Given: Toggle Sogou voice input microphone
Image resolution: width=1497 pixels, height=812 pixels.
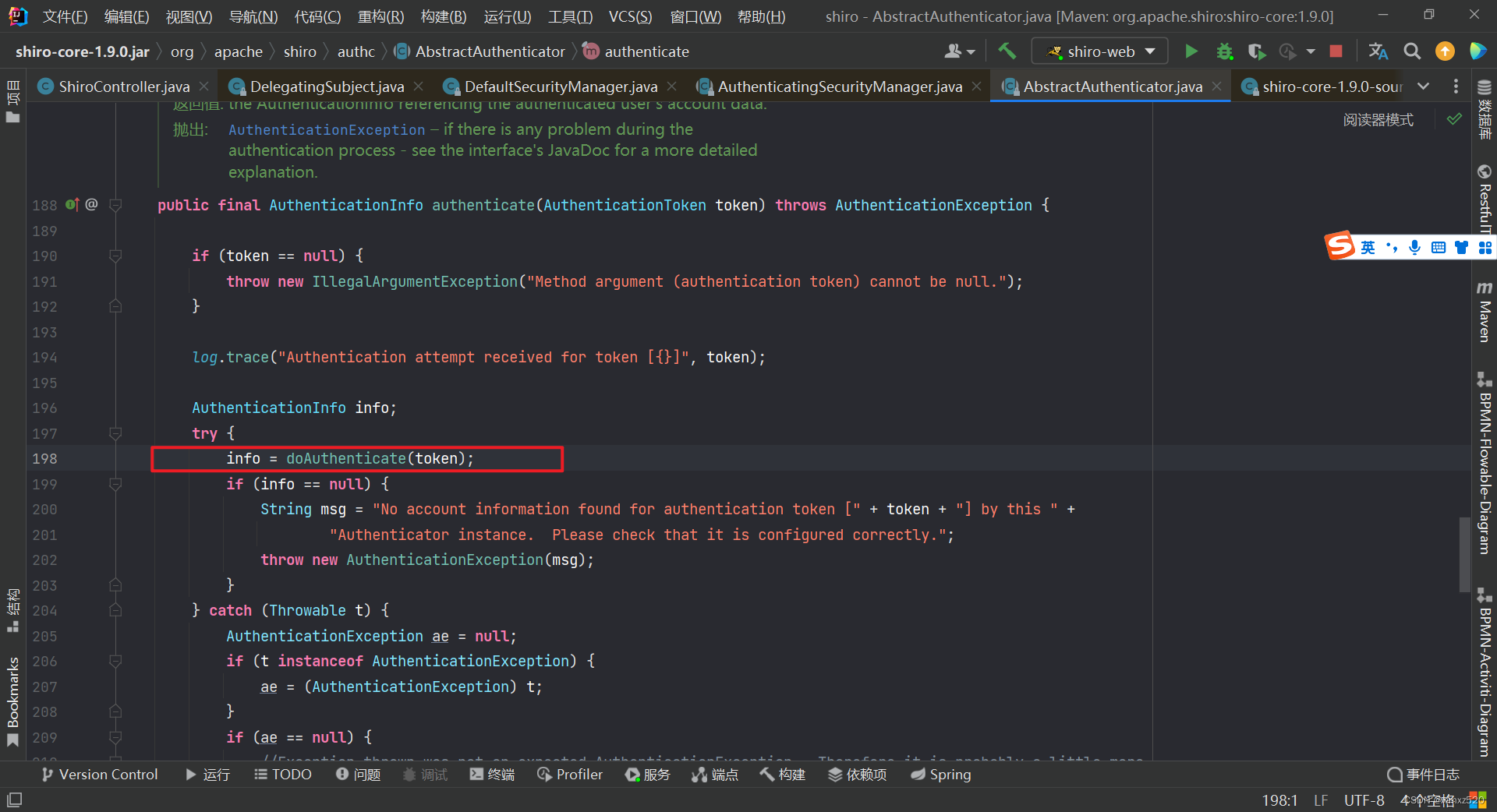Looking at the screenshot, I should point(1414,248).
